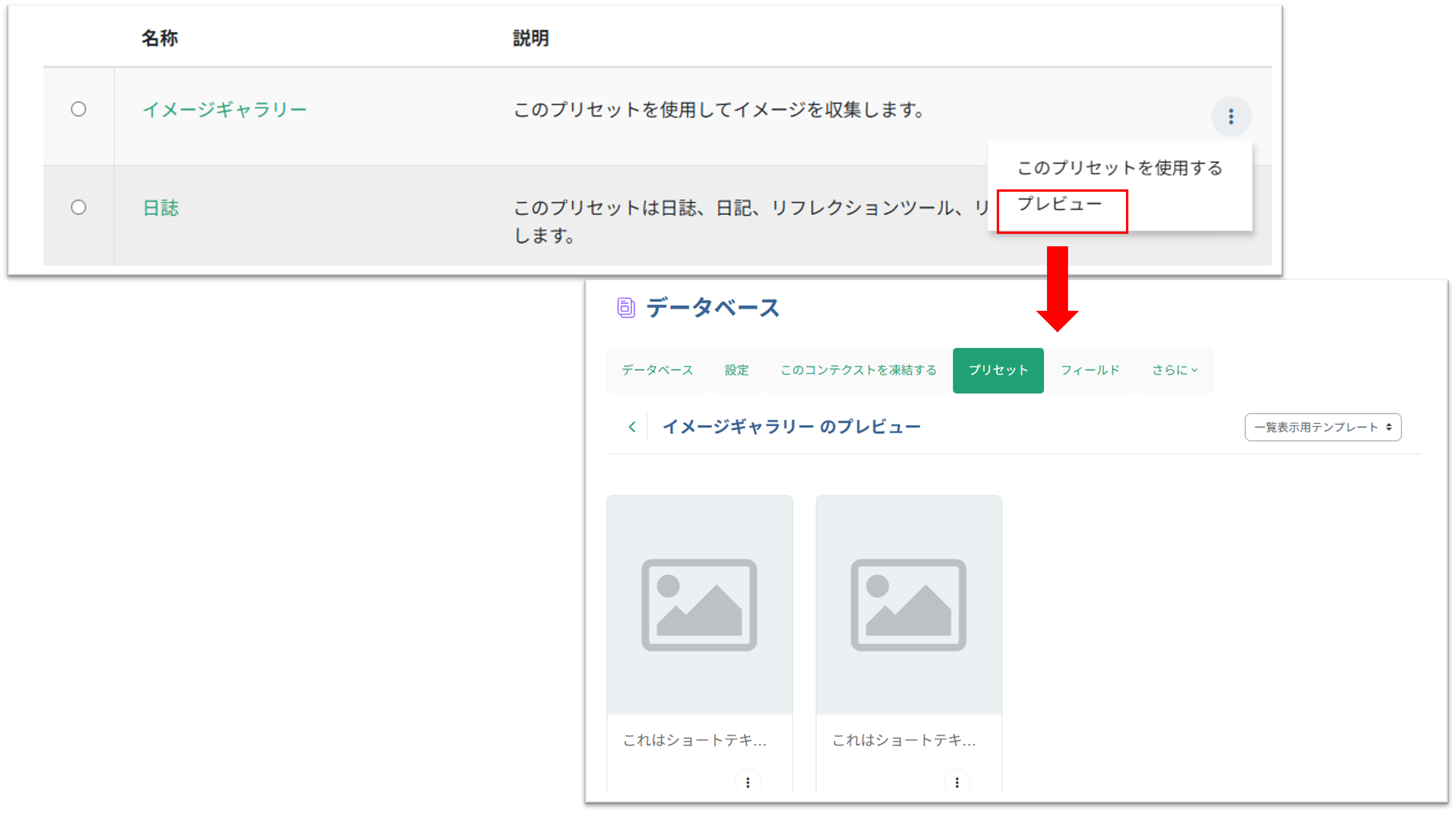Image resolution: width=1456 pixels, height=813 pixels.
Task: Deselect the 日誌 row radio option
Action: tap(79, 208)
